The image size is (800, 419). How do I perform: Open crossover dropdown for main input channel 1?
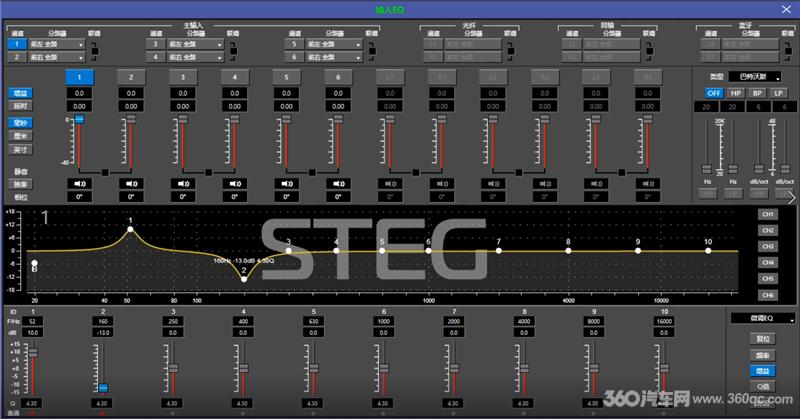(57, 44)
